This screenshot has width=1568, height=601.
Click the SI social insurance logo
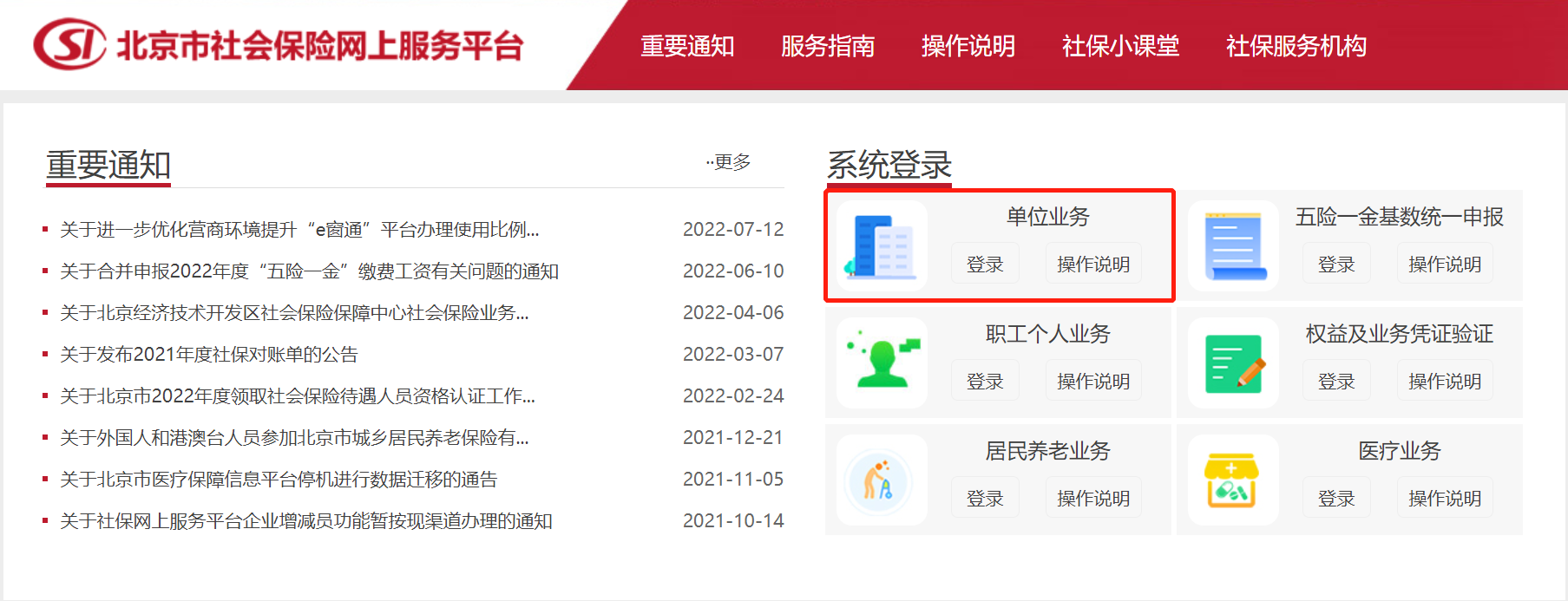[69, 44]
